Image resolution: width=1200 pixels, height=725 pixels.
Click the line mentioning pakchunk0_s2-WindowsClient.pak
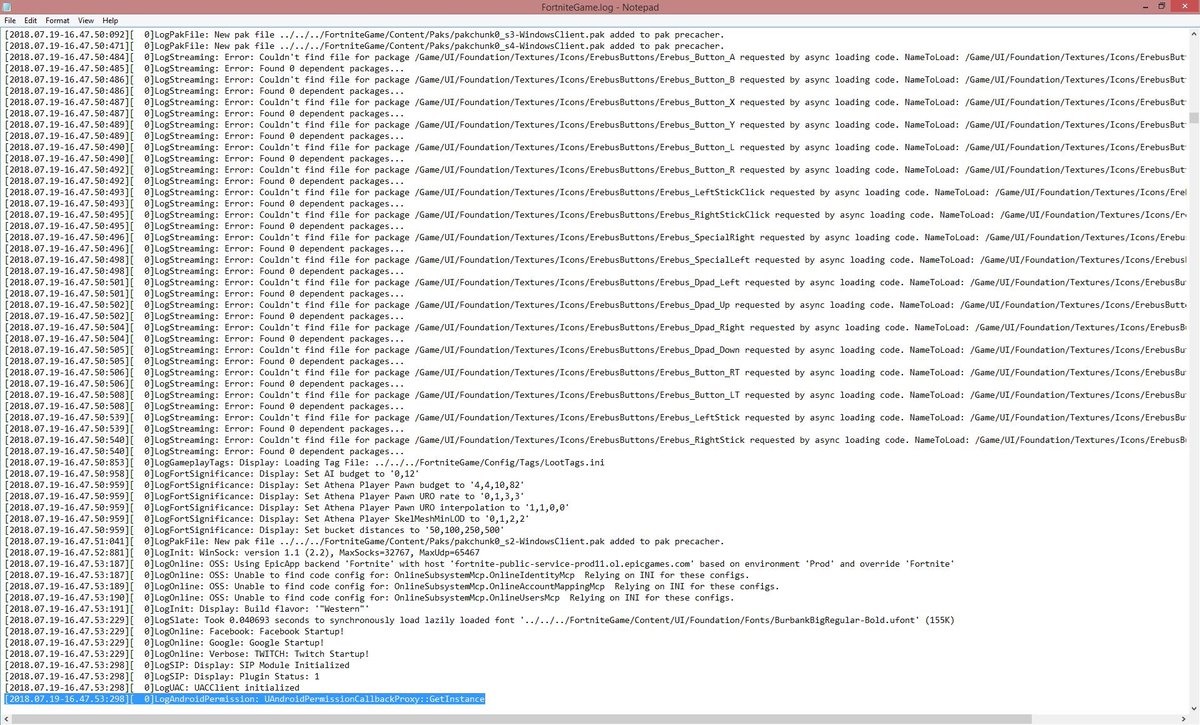tap(365, 540)
